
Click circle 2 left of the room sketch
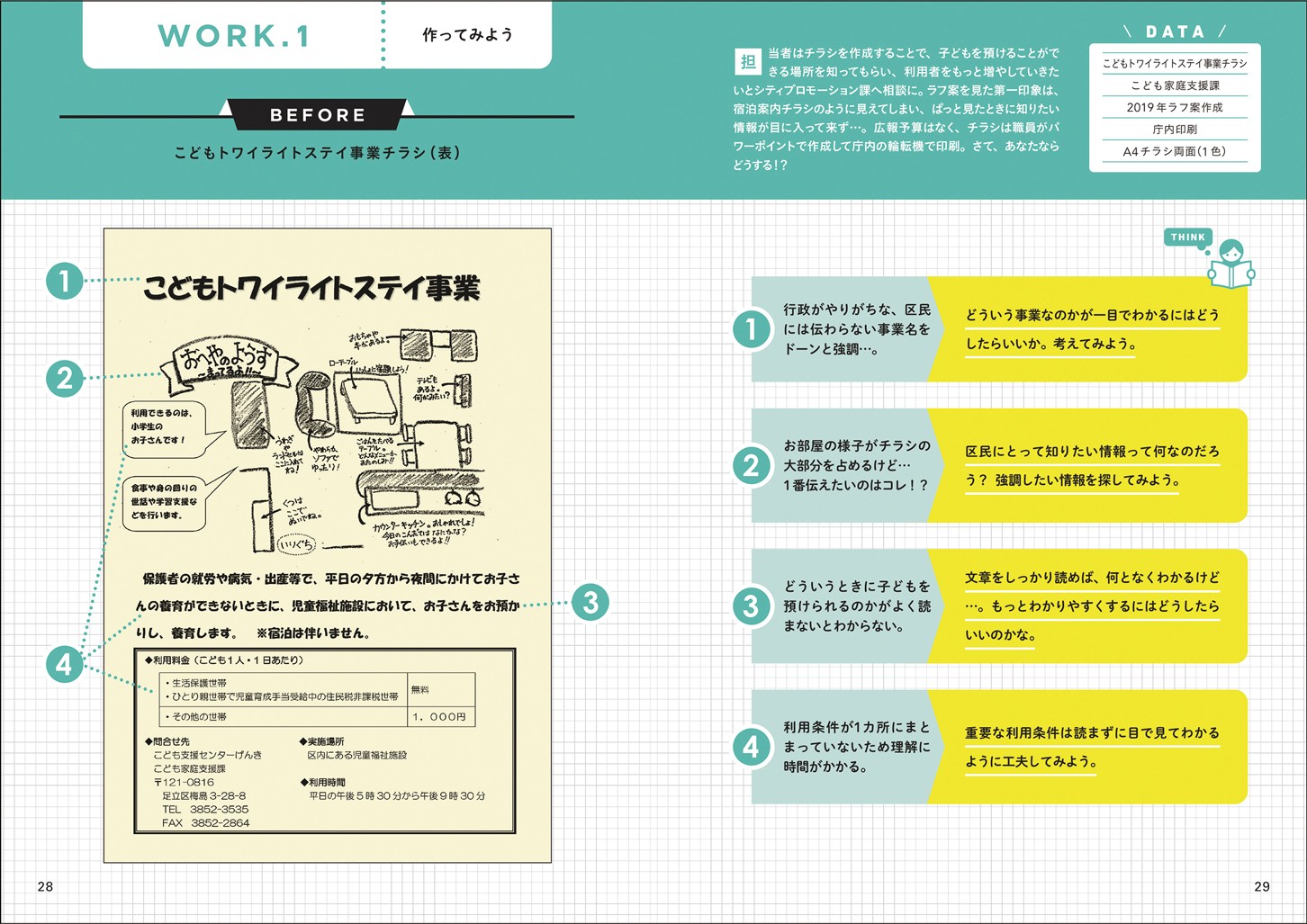coord(64,378)
